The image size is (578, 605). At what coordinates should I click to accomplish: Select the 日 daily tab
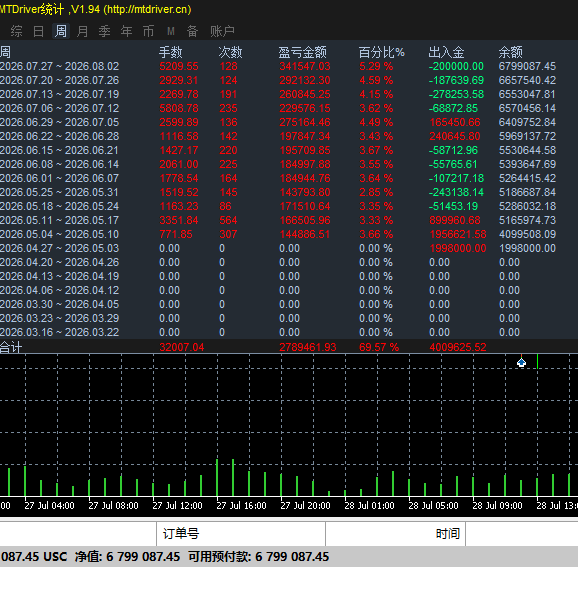click(39, 31)
